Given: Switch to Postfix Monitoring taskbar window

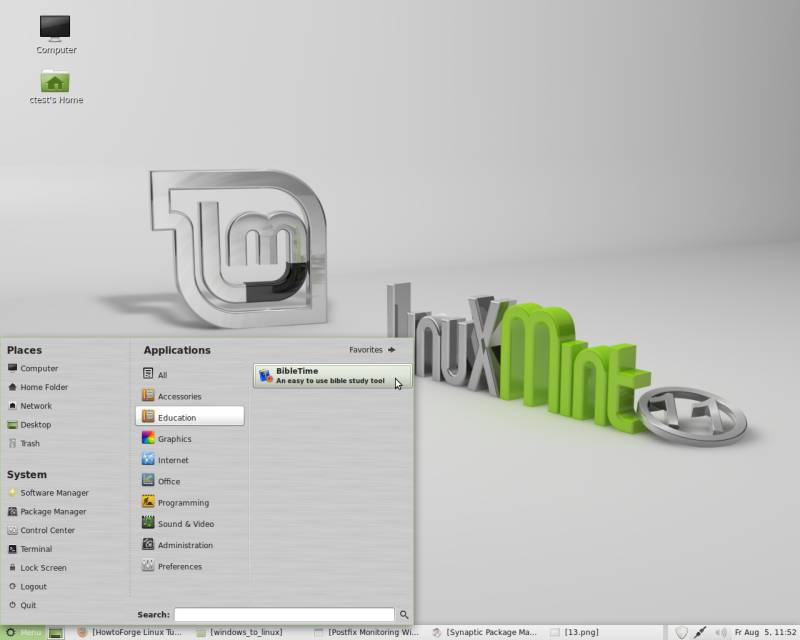Looking at the screenshot, I should click(x=366, y=632).
